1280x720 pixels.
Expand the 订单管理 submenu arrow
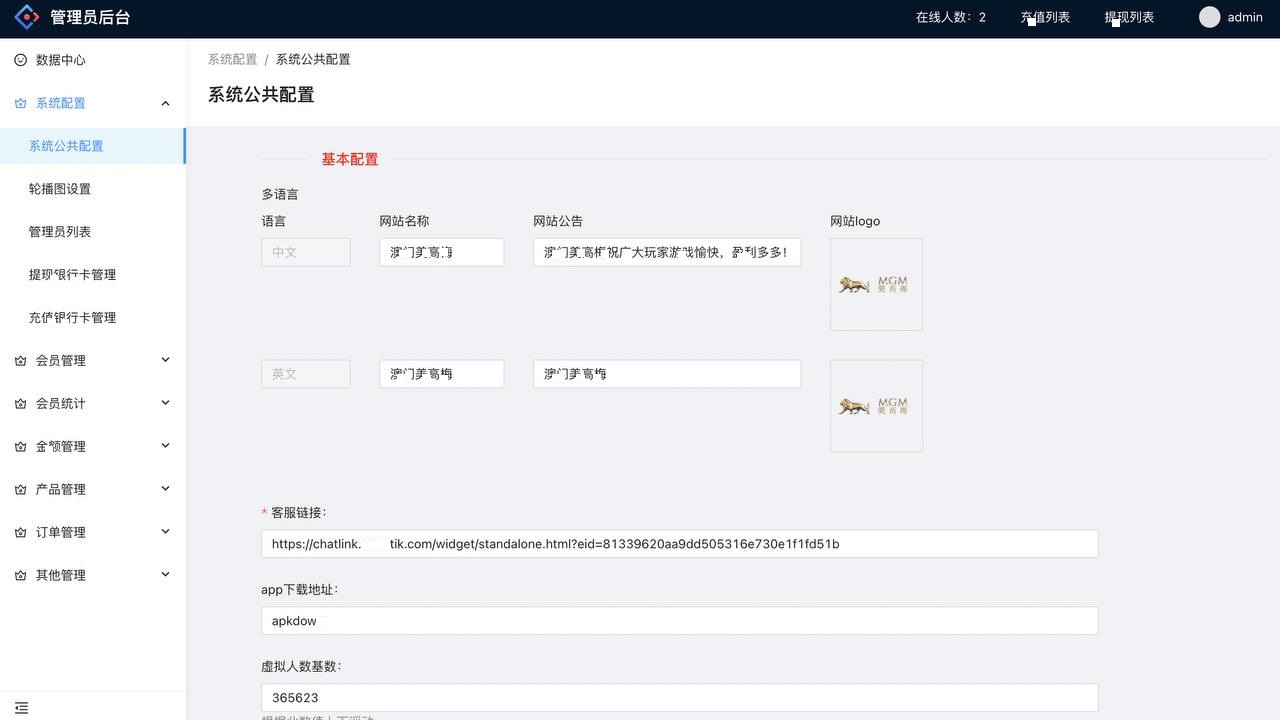tap(165, 532)
